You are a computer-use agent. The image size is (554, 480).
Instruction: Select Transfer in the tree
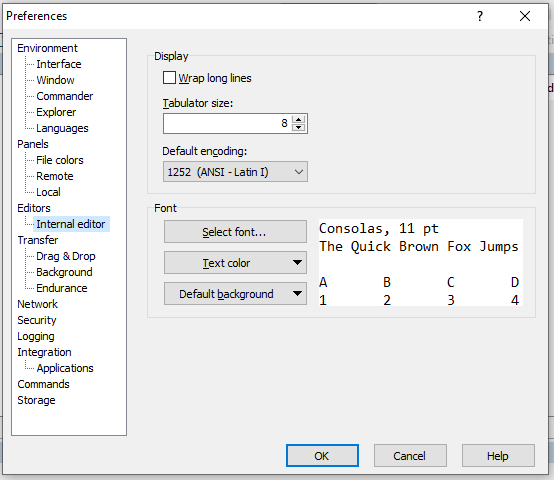[38, 240]
